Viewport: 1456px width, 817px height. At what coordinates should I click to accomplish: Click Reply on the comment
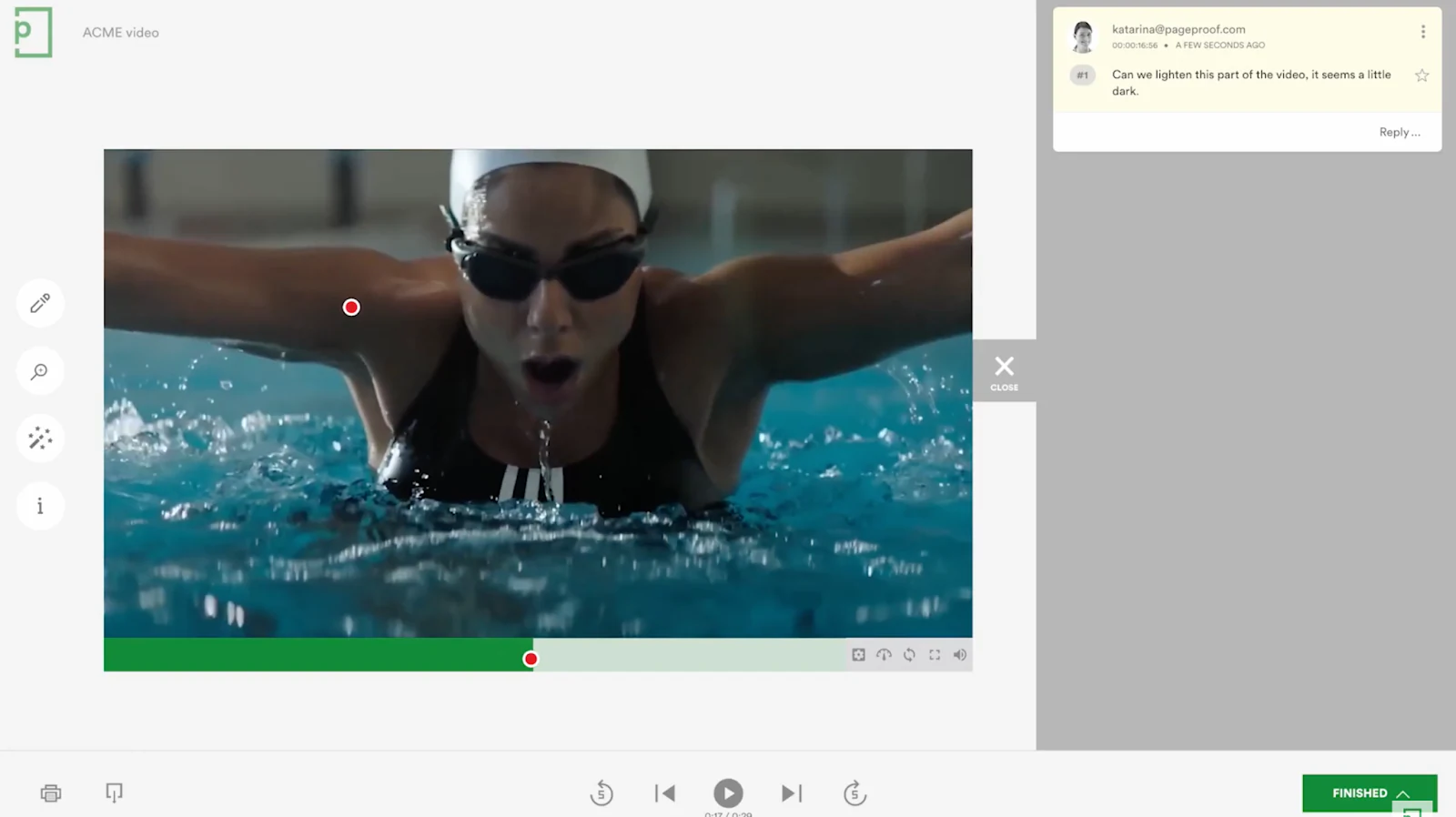tap(1400, 132)
